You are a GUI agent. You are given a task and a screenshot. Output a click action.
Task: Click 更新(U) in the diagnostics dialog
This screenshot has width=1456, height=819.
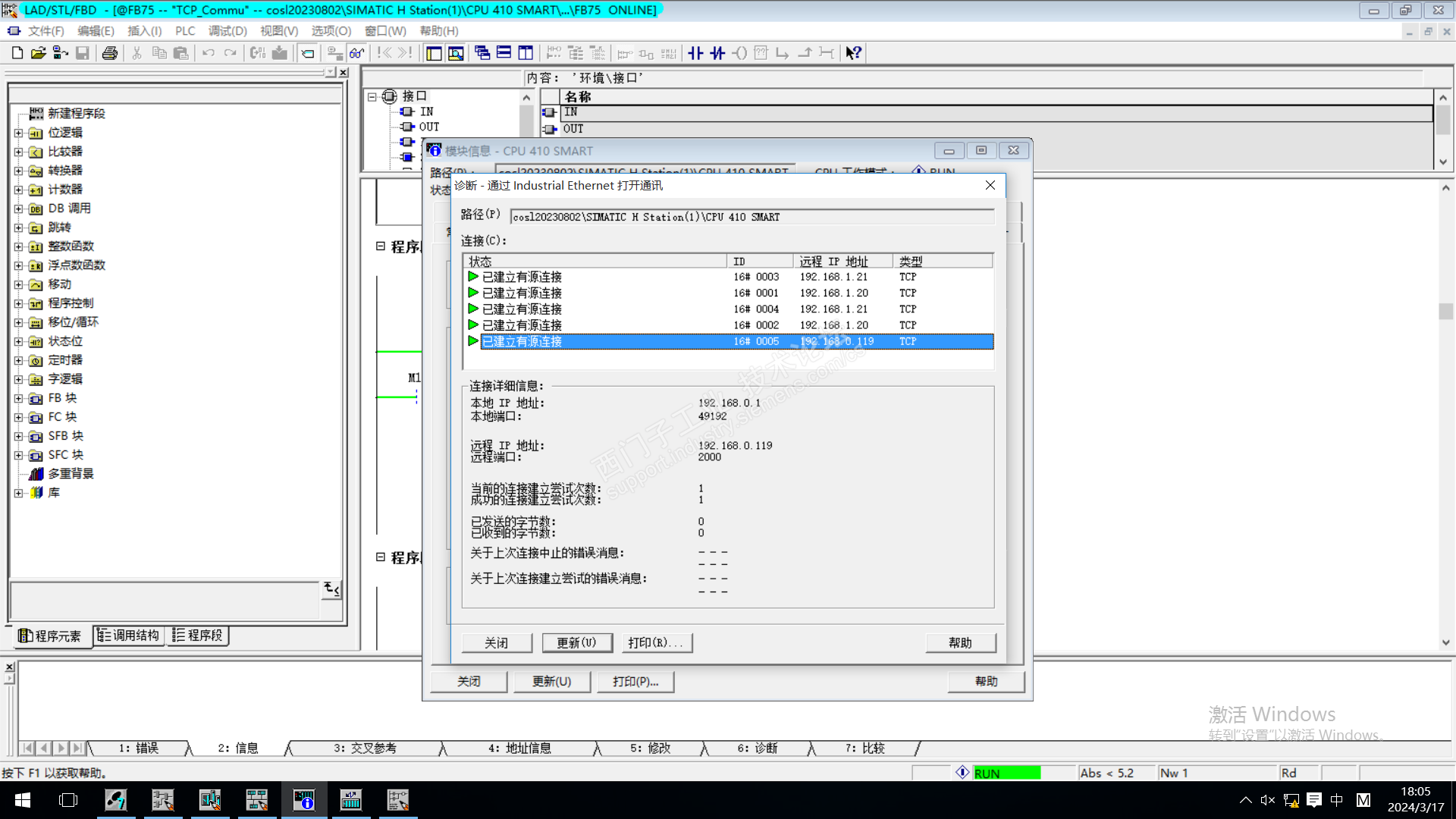(x=576, y=643)
